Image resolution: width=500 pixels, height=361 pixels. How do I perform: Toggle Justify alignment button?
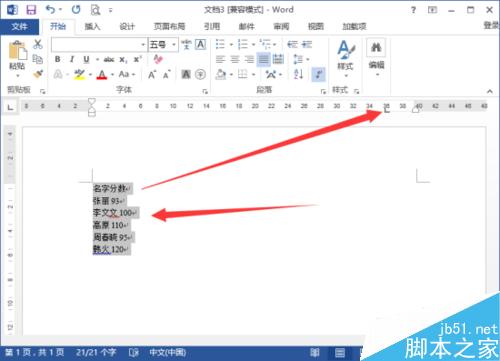pos(263,60)
